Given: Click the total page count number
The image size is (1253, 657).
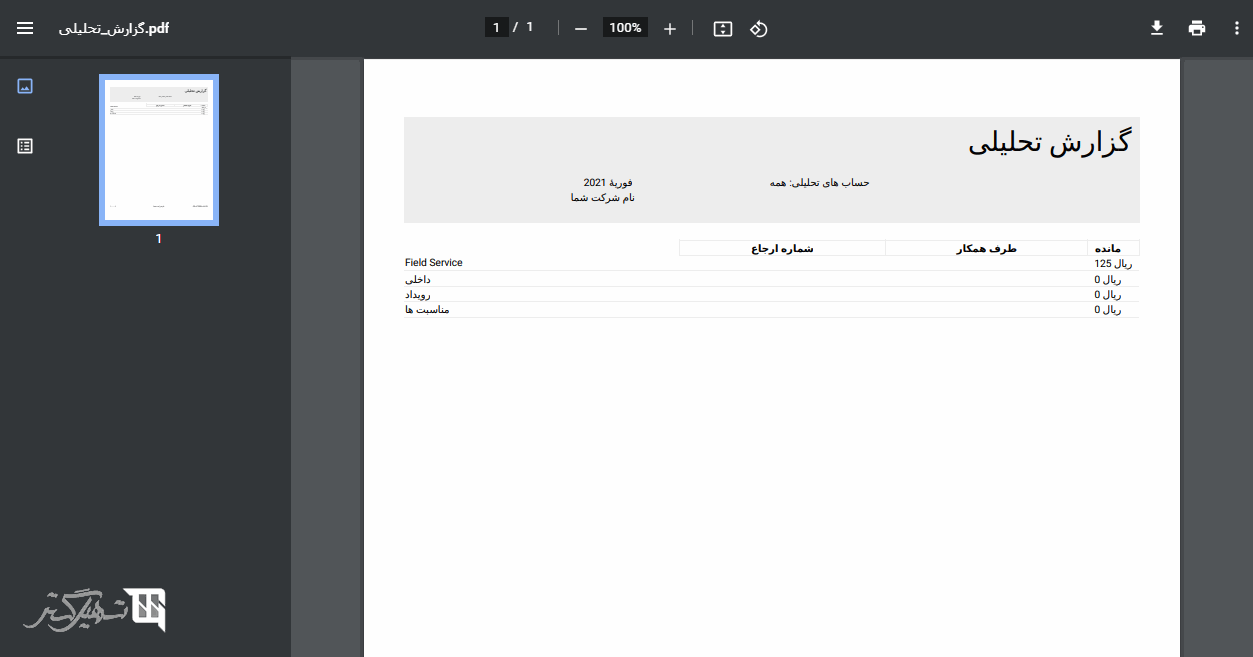Looking at the screenshot, I should tap(530, 28).
